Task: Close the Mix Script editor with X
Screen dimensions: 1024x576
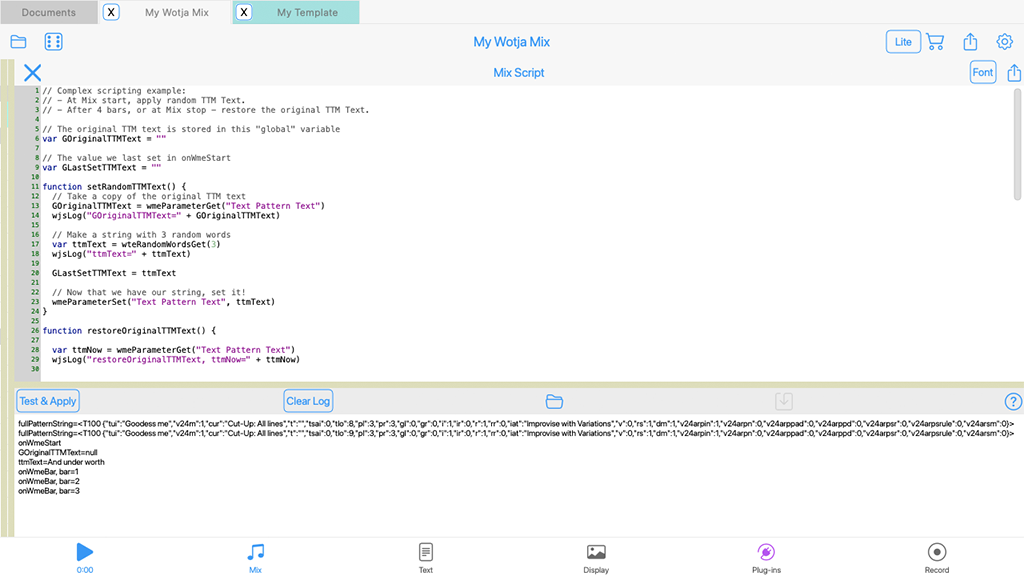Action: click(x=33, y=73)
